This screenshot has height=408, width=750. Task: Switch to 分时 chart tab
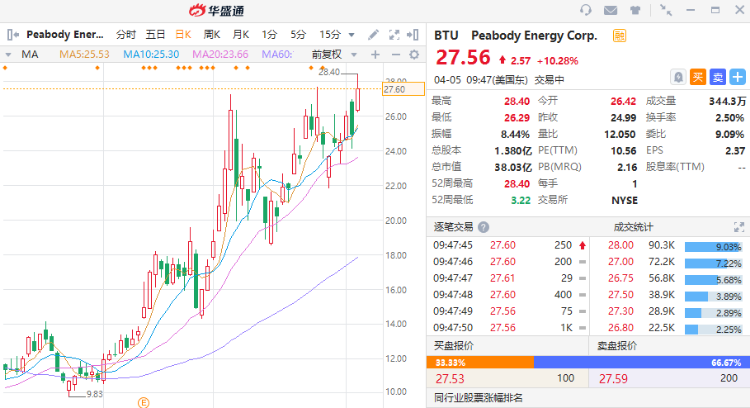click(x=126, y=34)
